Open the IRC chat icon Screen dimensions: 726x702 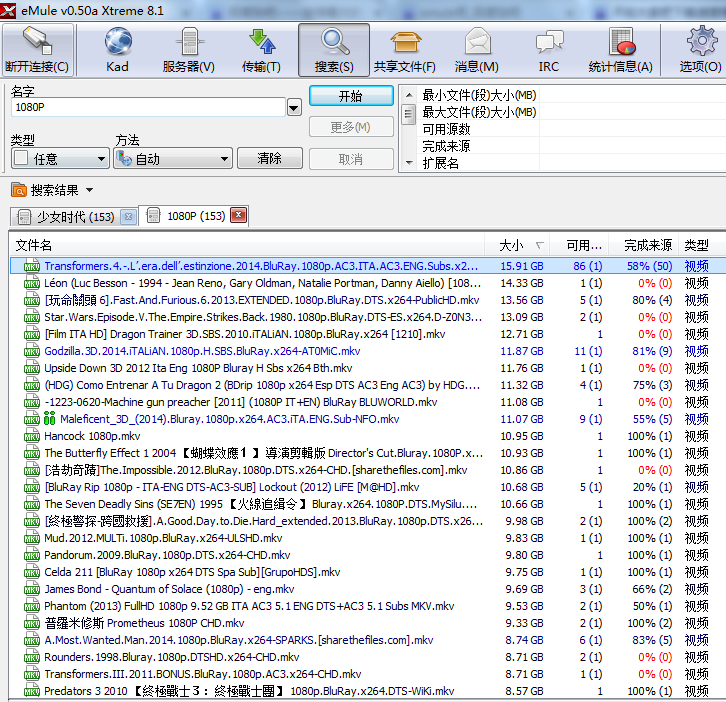pyautogui.click(x=549, y=41)
